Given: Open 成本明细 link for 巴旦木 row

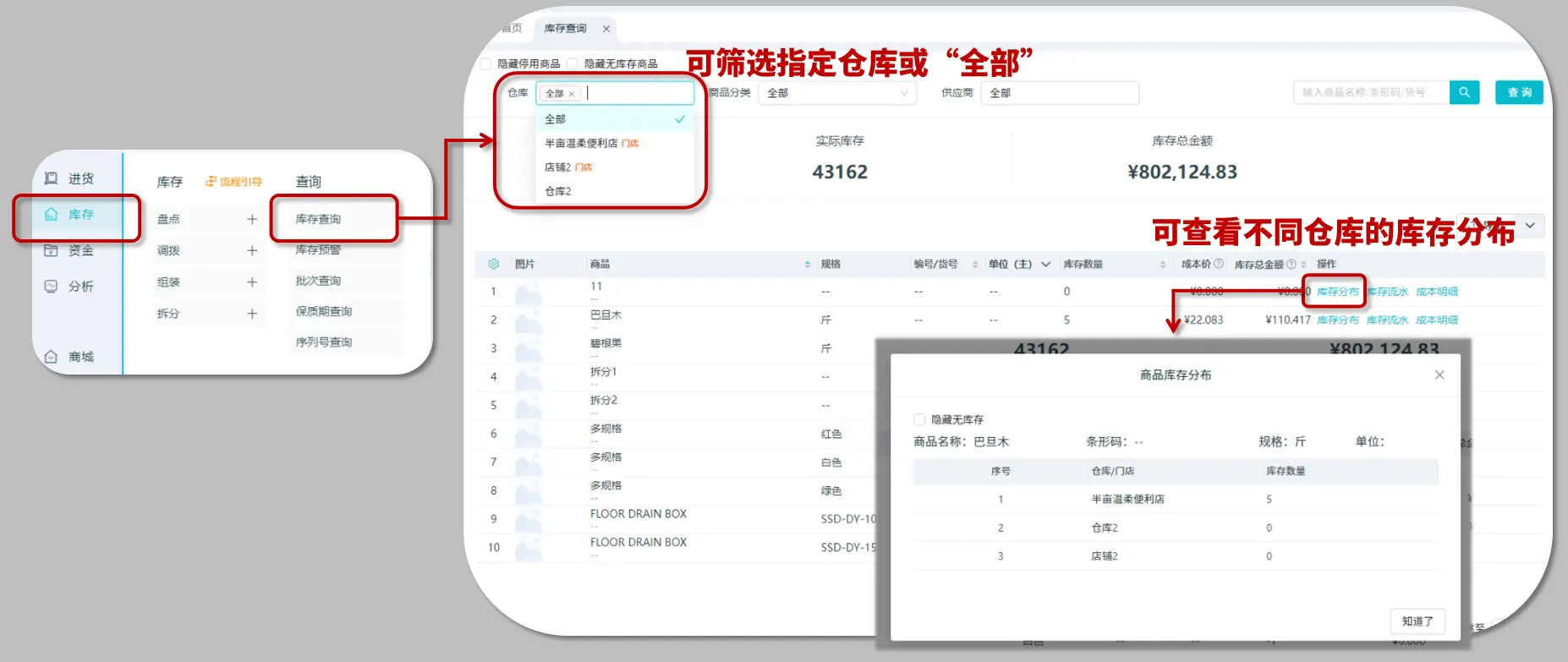Looking at the screenshot, I should click(x=1437, y=320).
